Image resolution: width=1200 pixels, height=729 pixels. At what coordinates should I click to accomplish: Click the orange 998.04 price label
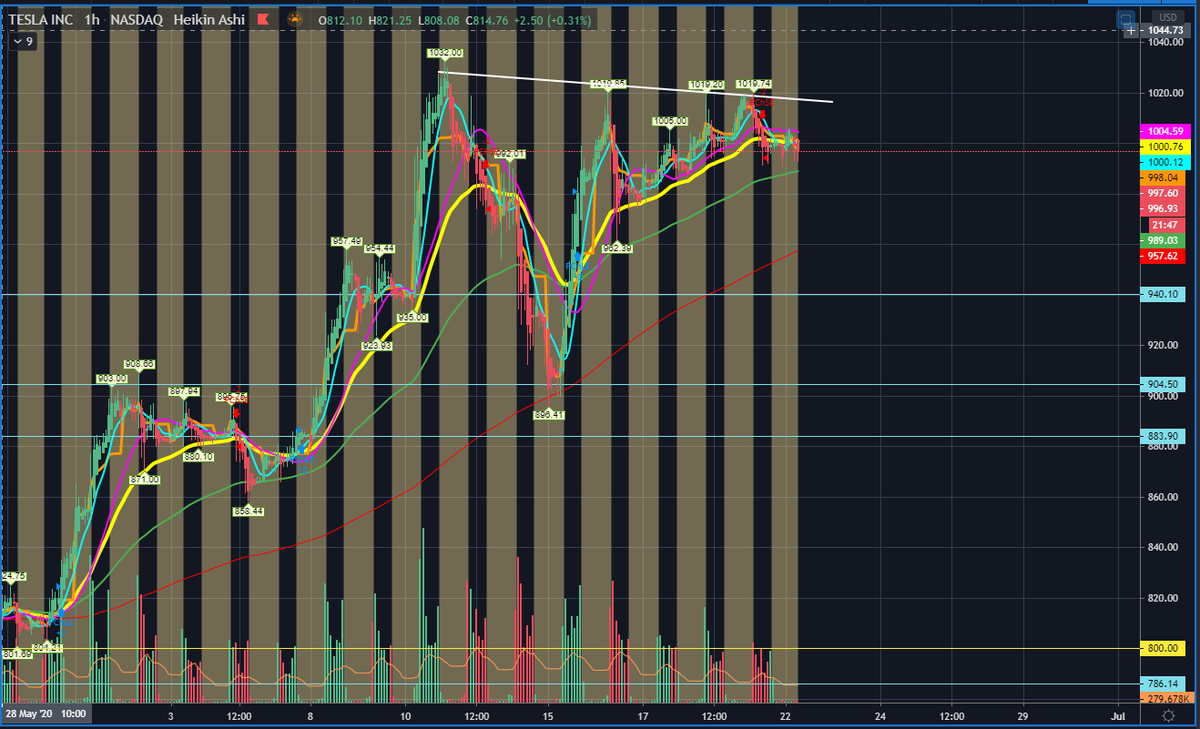1160,178
